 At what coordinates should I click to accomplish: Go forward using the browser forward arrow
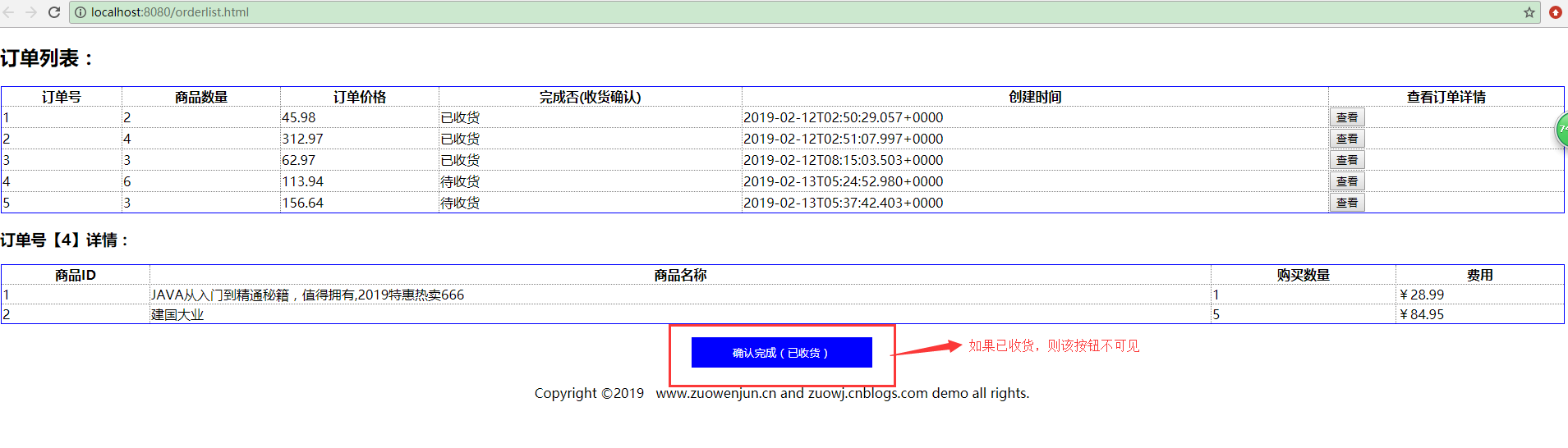tap(31, 12)
